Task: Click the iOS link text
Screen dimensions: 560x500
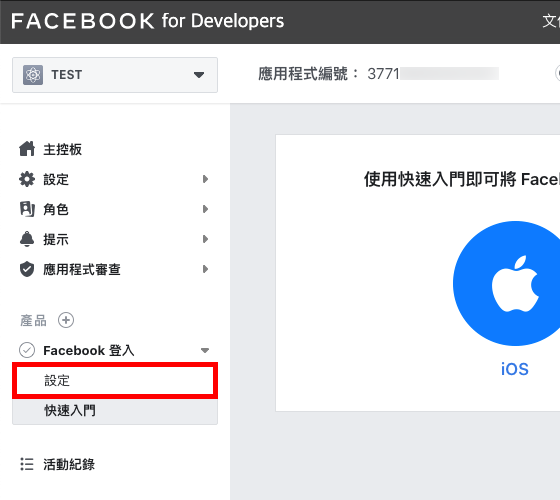Action: [x=515, y=369]
